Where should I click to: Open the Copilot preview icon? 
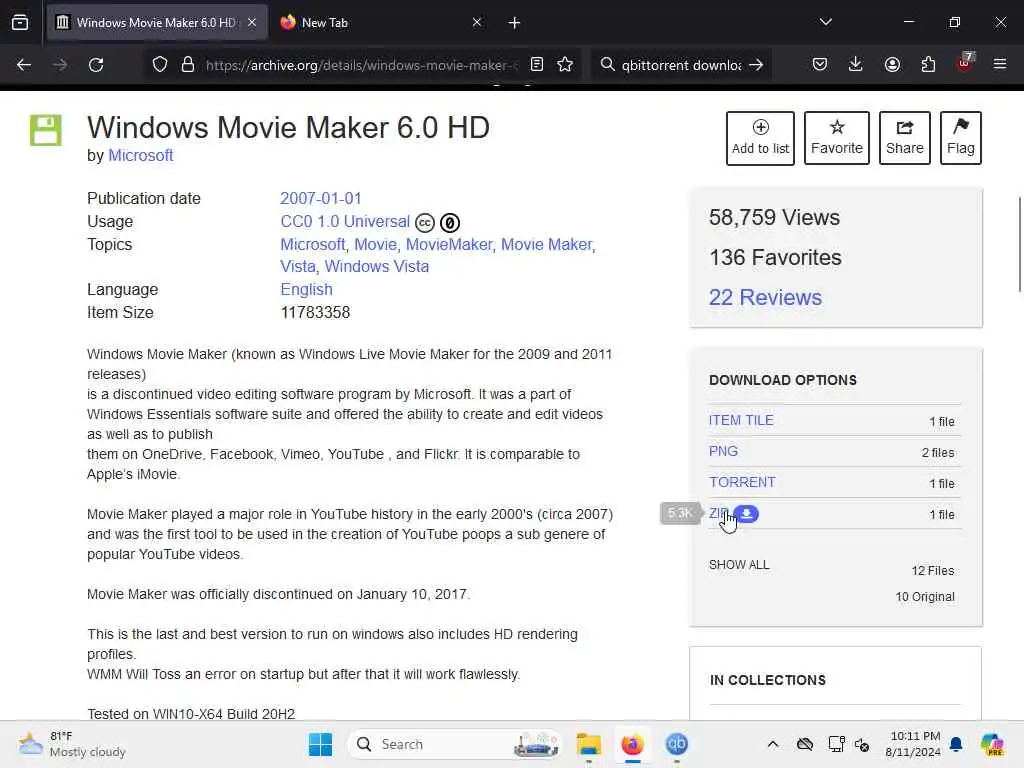coord(992,744)
